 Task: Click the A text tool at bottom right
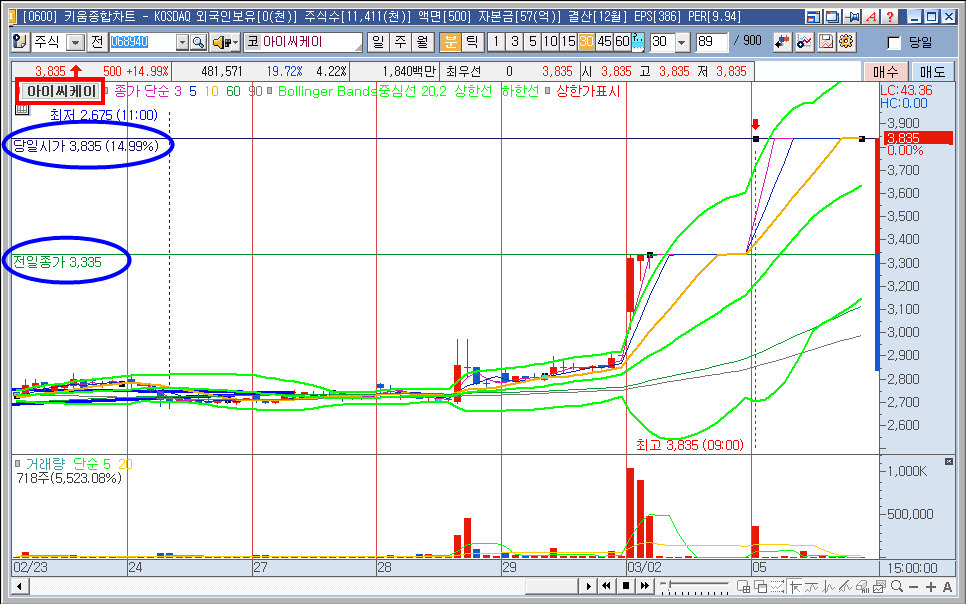[x=948, y=586]
